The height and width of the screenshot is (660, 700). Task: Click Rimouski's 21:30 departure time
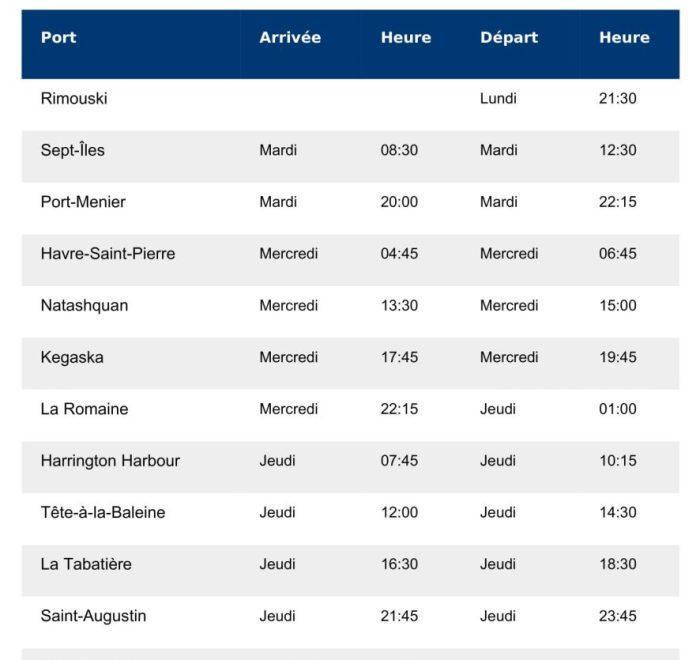point(617,99)
